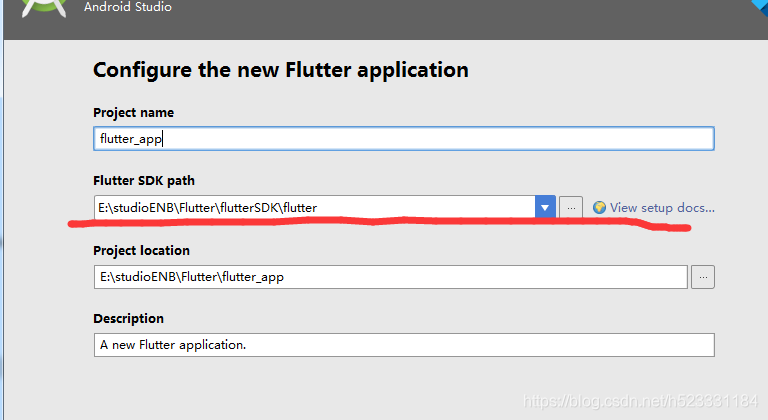The image size is (768, 420).
Task: Click the Android Studio logo icon
Action: tap(44, 8)
